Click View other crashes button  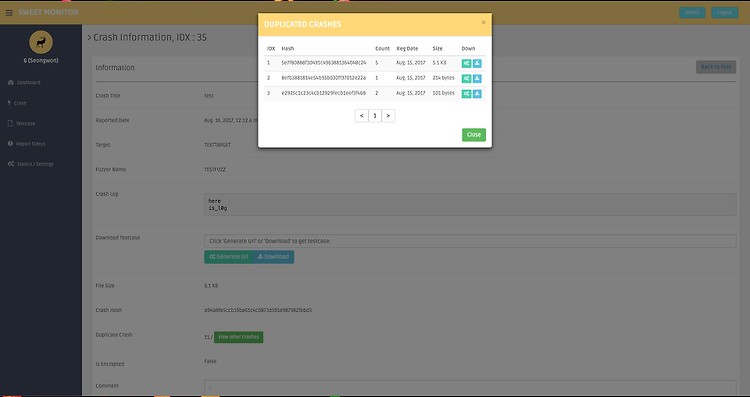(x=238, y=337)
